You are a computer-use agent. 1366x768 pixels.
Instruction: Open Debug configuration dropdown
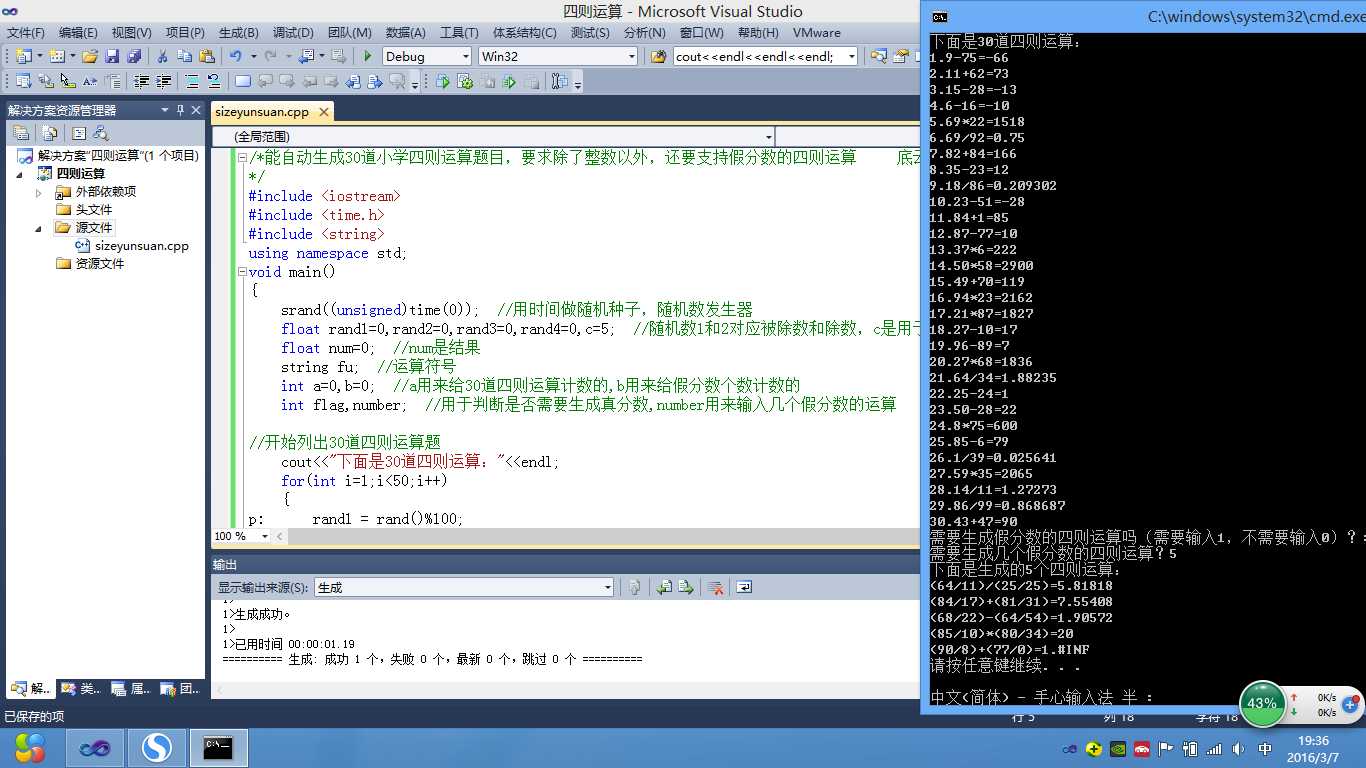(464, 56)
